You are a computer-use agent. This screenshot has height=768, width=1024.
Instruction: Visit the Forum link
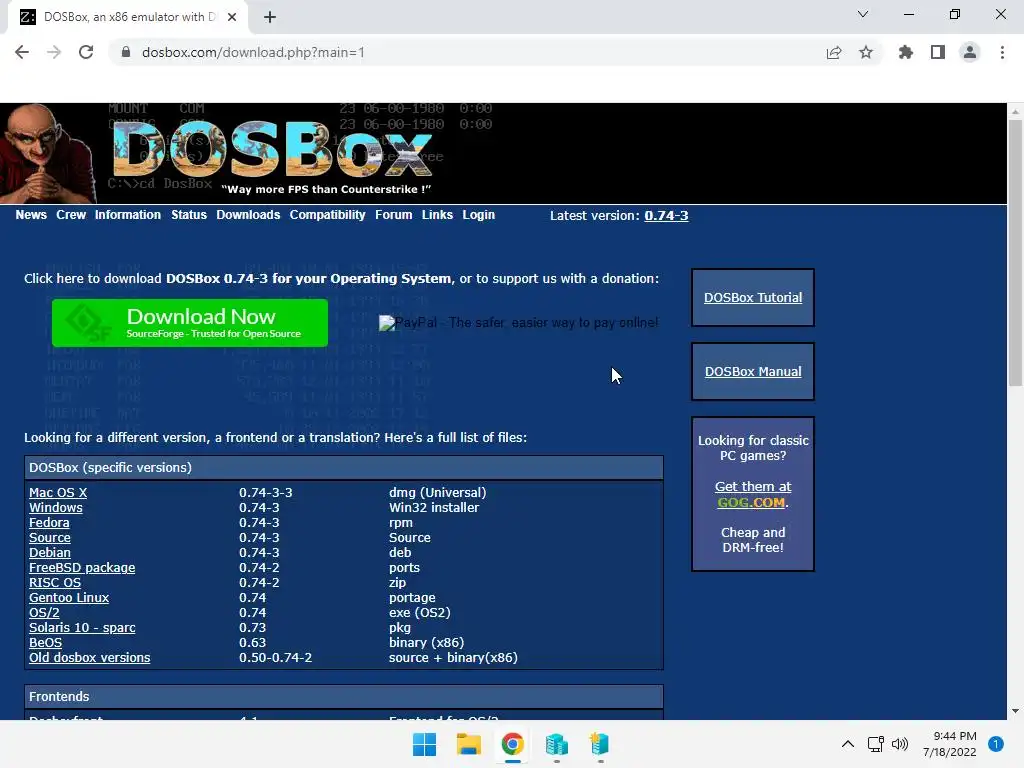click(x=393, y=215)
